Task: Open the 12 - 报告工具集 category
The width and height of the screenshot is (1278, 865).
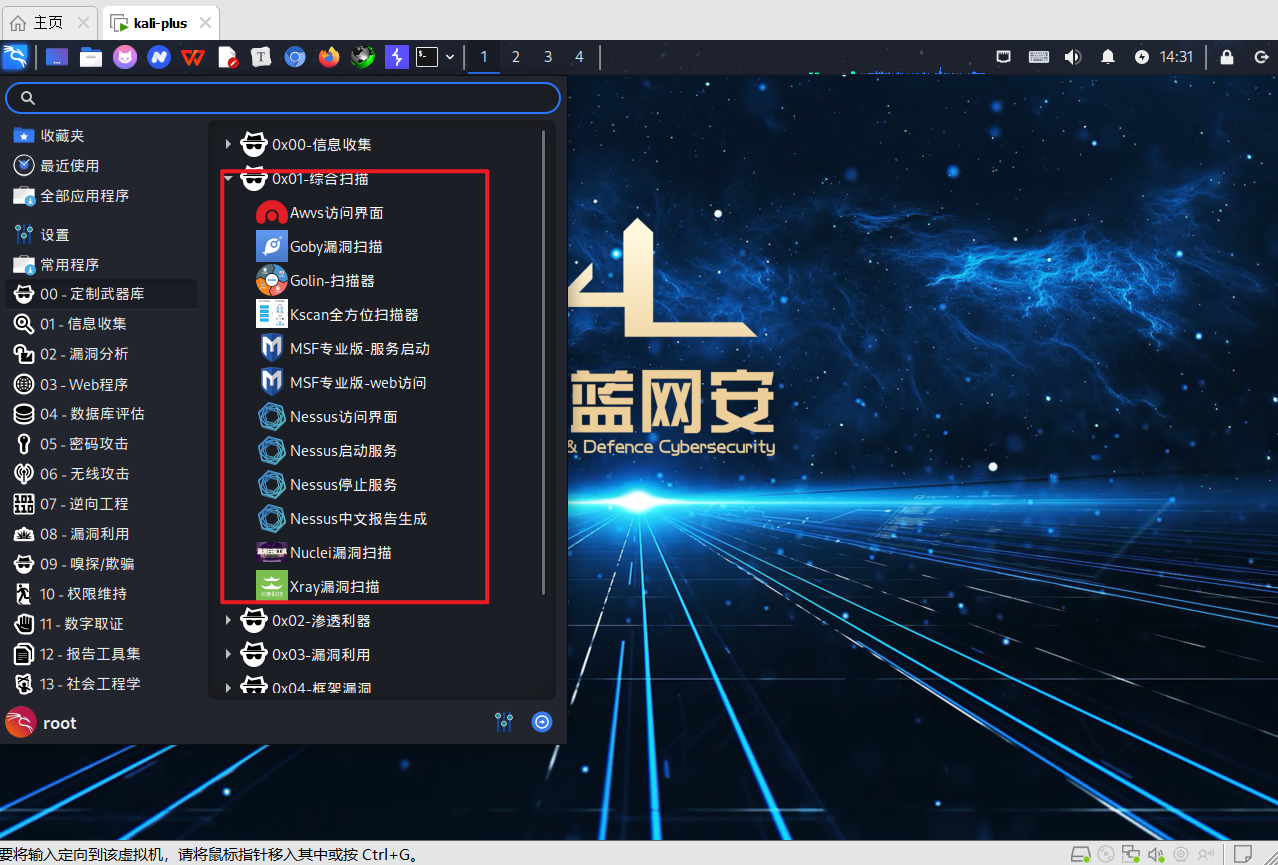Action: pos(103,654)
